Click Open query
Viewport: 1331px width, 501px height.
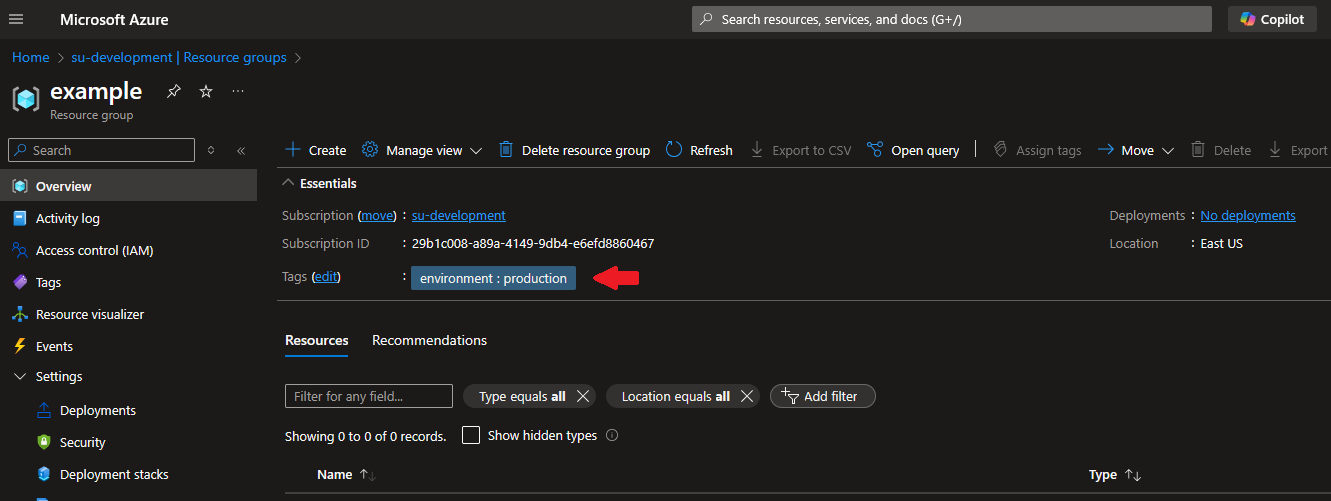coord(913,150)
